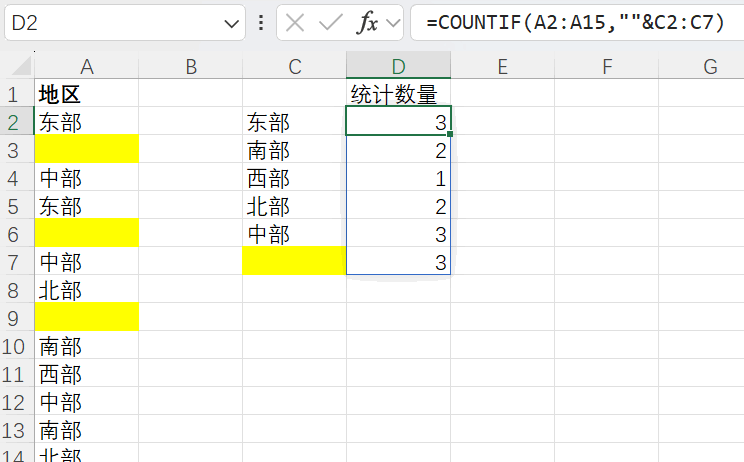Click the Name Box showing D2
744x462 pixels.
coord(125,22)
